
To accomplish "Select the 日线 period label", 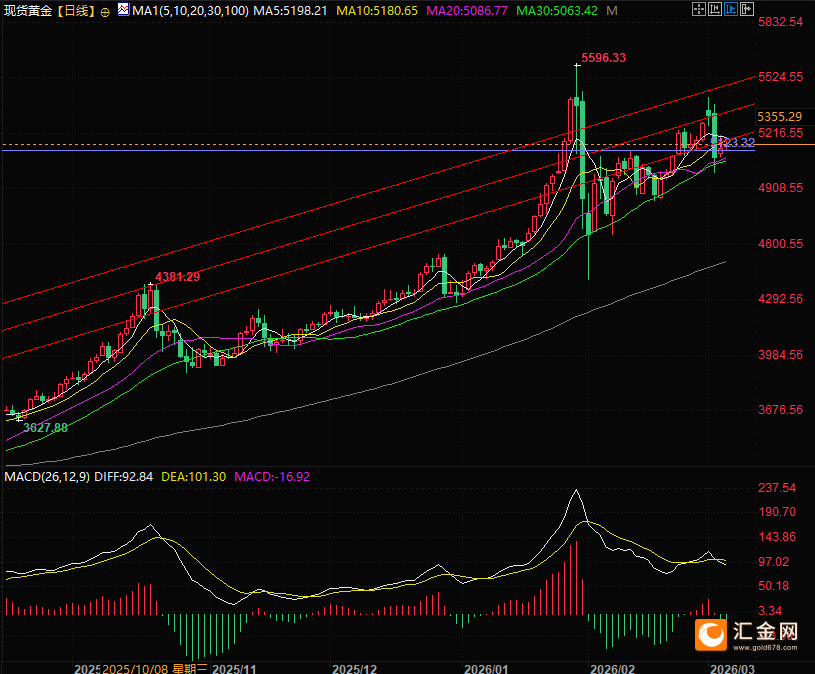I will (x=76, y=10).
